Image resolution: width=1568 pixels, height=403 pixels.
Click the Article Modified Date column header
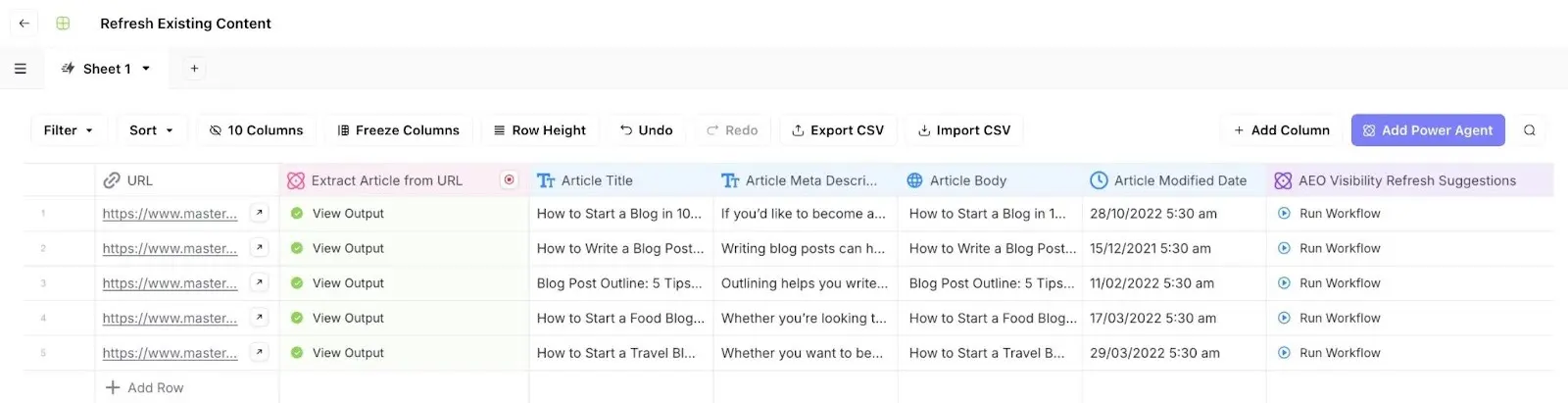tap(1174, 180)
